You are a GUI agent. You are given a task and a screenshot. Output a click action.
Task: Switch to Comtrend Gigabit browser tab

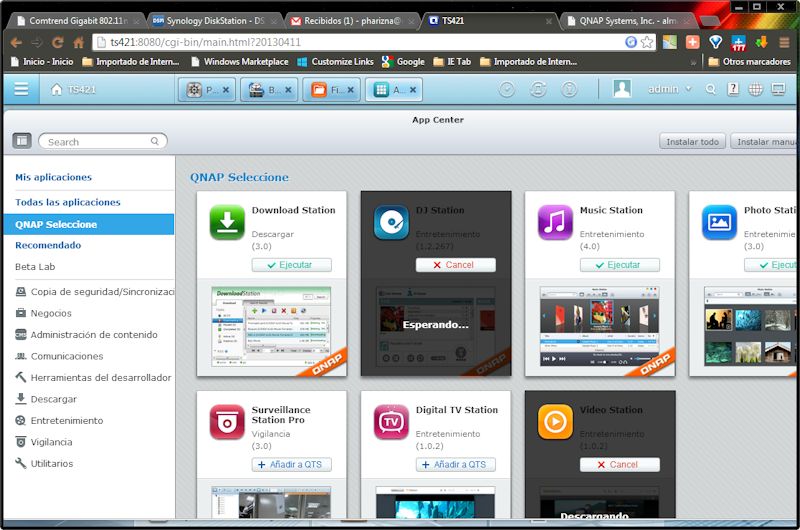79,21
